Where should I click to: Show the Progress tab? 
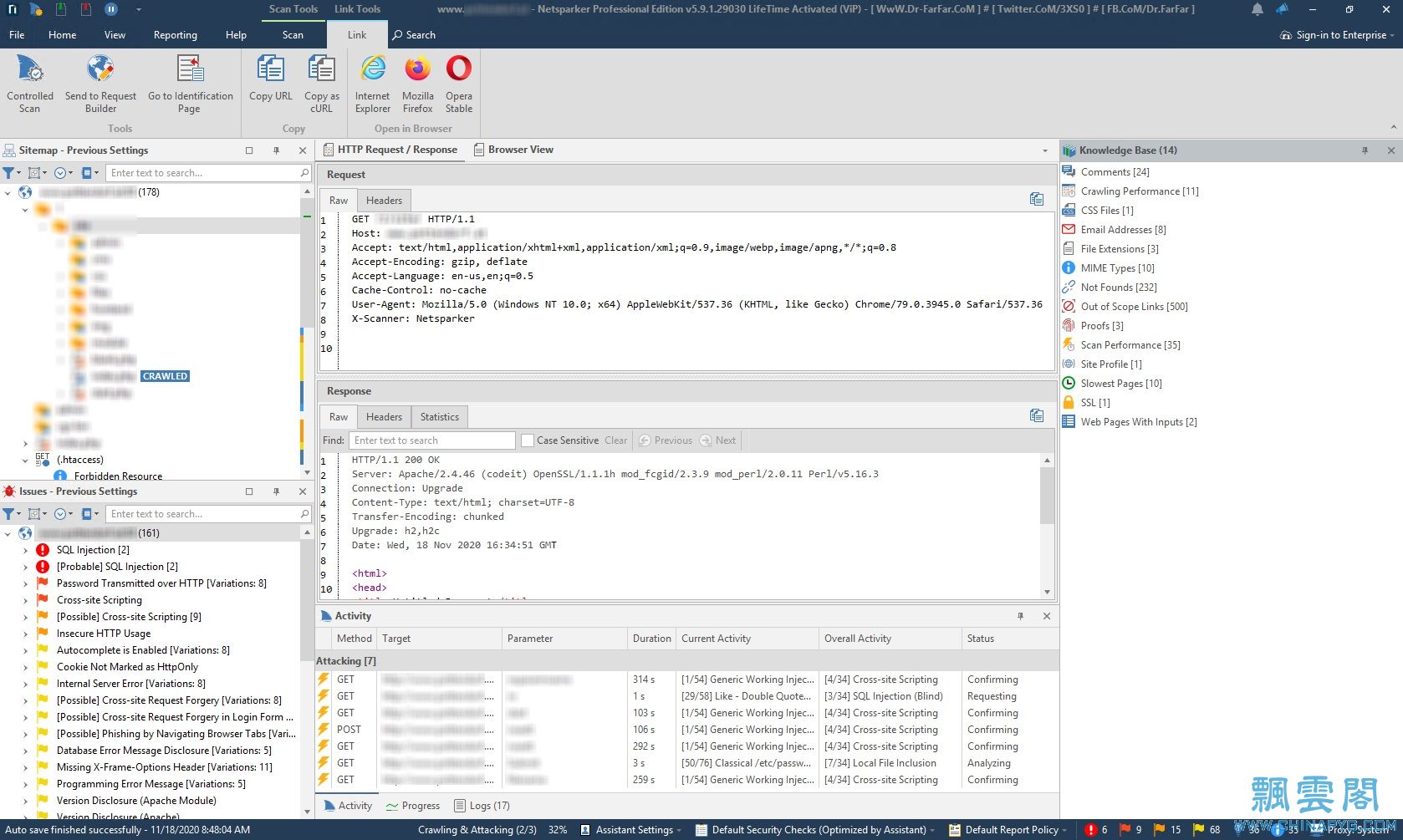[x=413, y=806]
